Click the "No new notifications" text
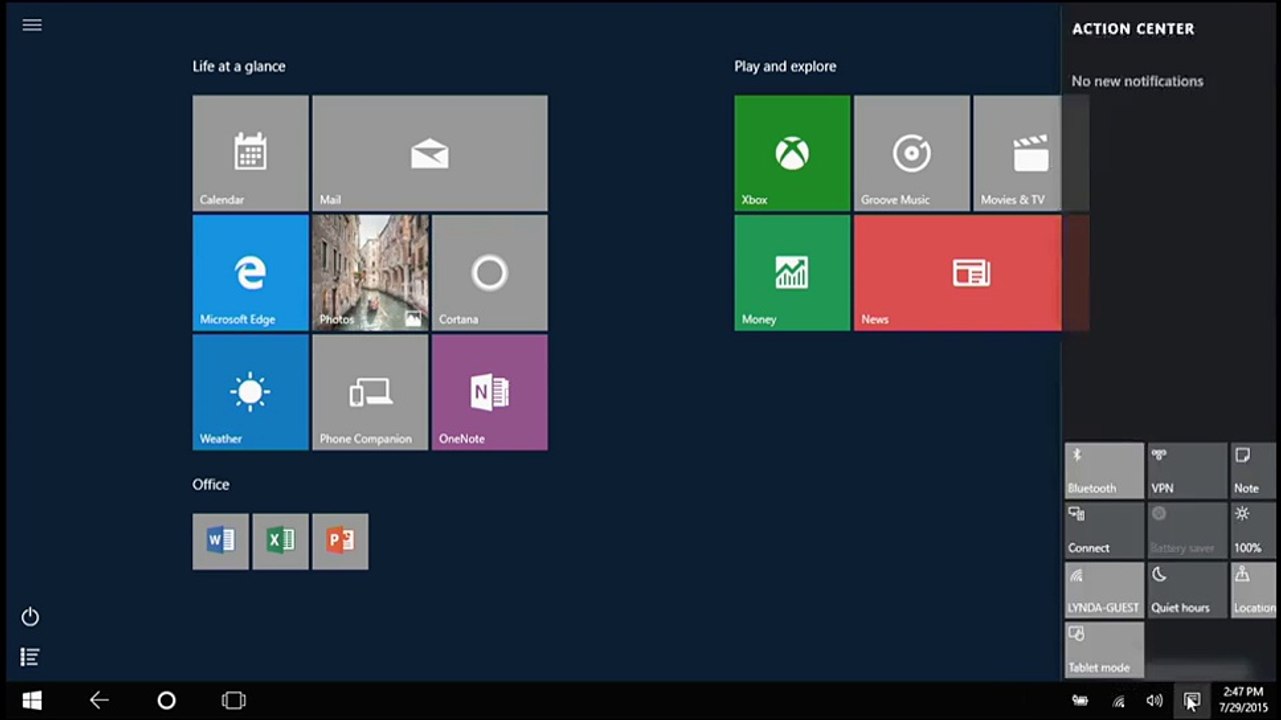The image size is (1281, 720). (1137, 81)
